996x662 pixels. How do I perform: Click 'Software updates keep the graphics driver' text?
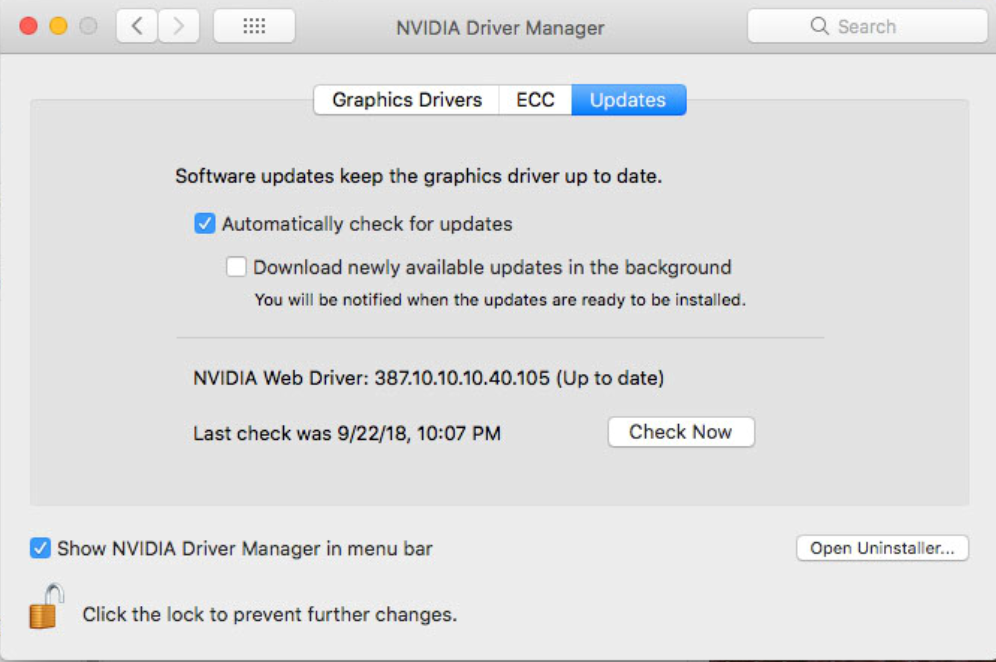[x=419, y=176]
